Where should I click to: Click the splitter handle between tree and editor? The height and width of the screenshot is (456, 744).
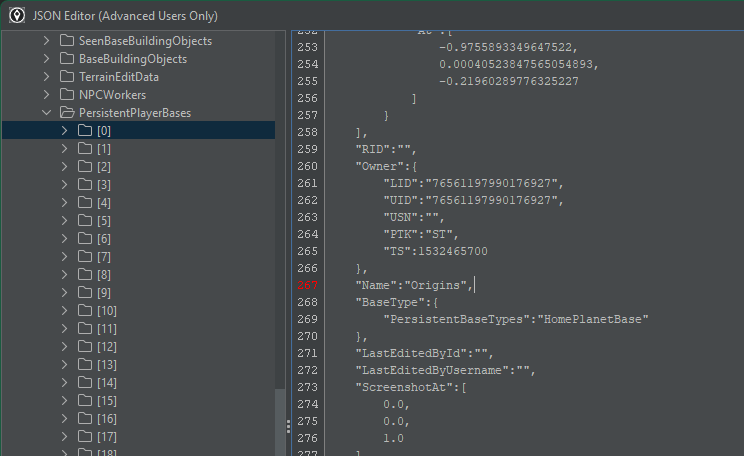click(288, 426)
